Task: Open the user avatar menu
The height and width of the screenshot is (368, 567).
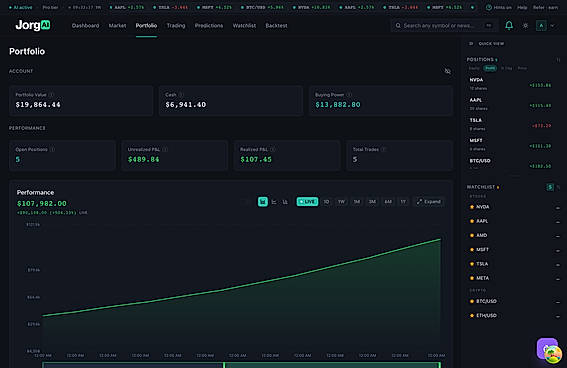Action: click(x=541, y=26)
